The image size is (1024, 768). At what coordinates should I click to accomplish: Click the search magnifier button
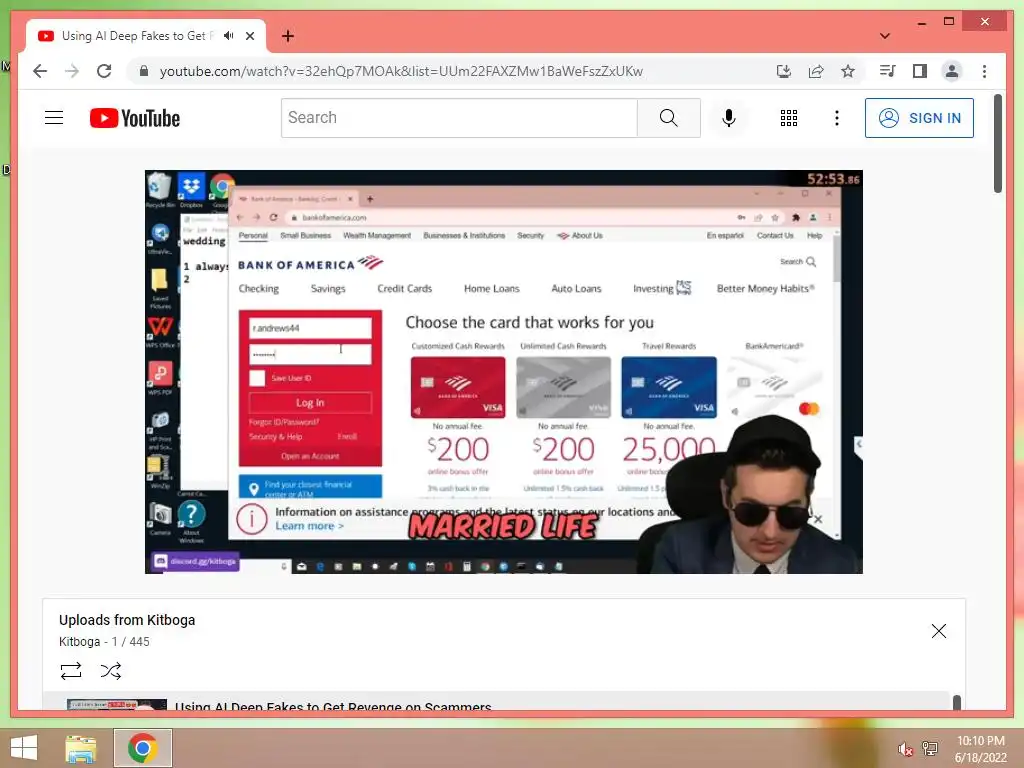[x=669, y=118]
